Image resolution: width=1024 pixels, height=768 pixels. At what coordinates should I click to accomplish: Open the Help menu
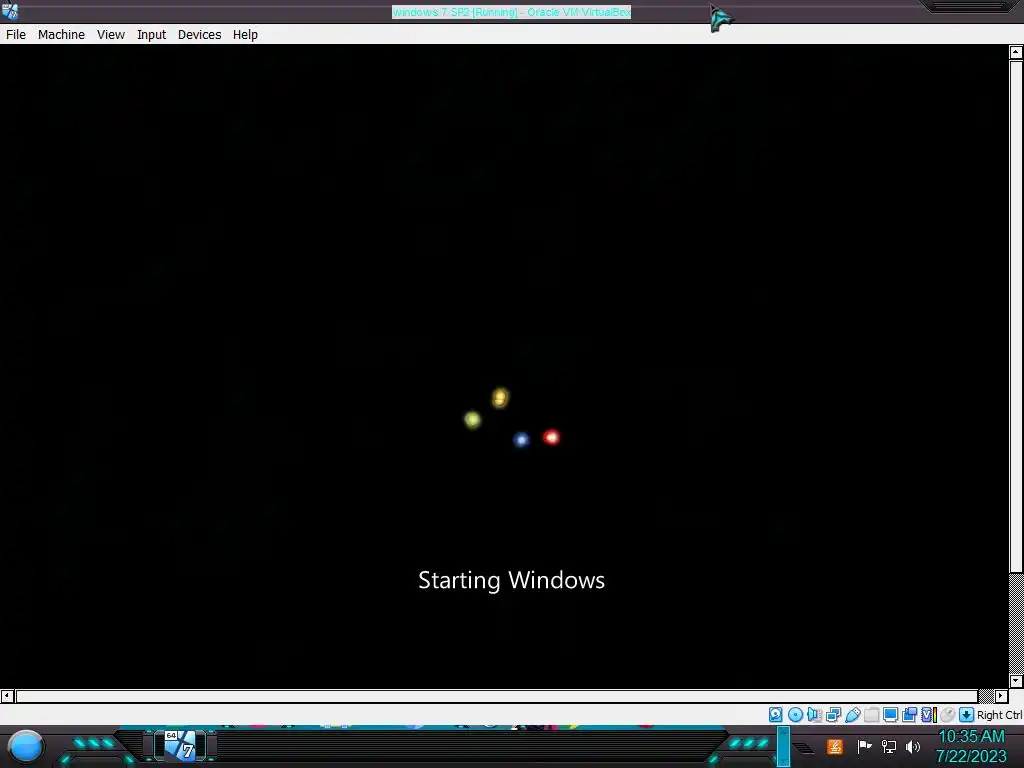(246, 35)
